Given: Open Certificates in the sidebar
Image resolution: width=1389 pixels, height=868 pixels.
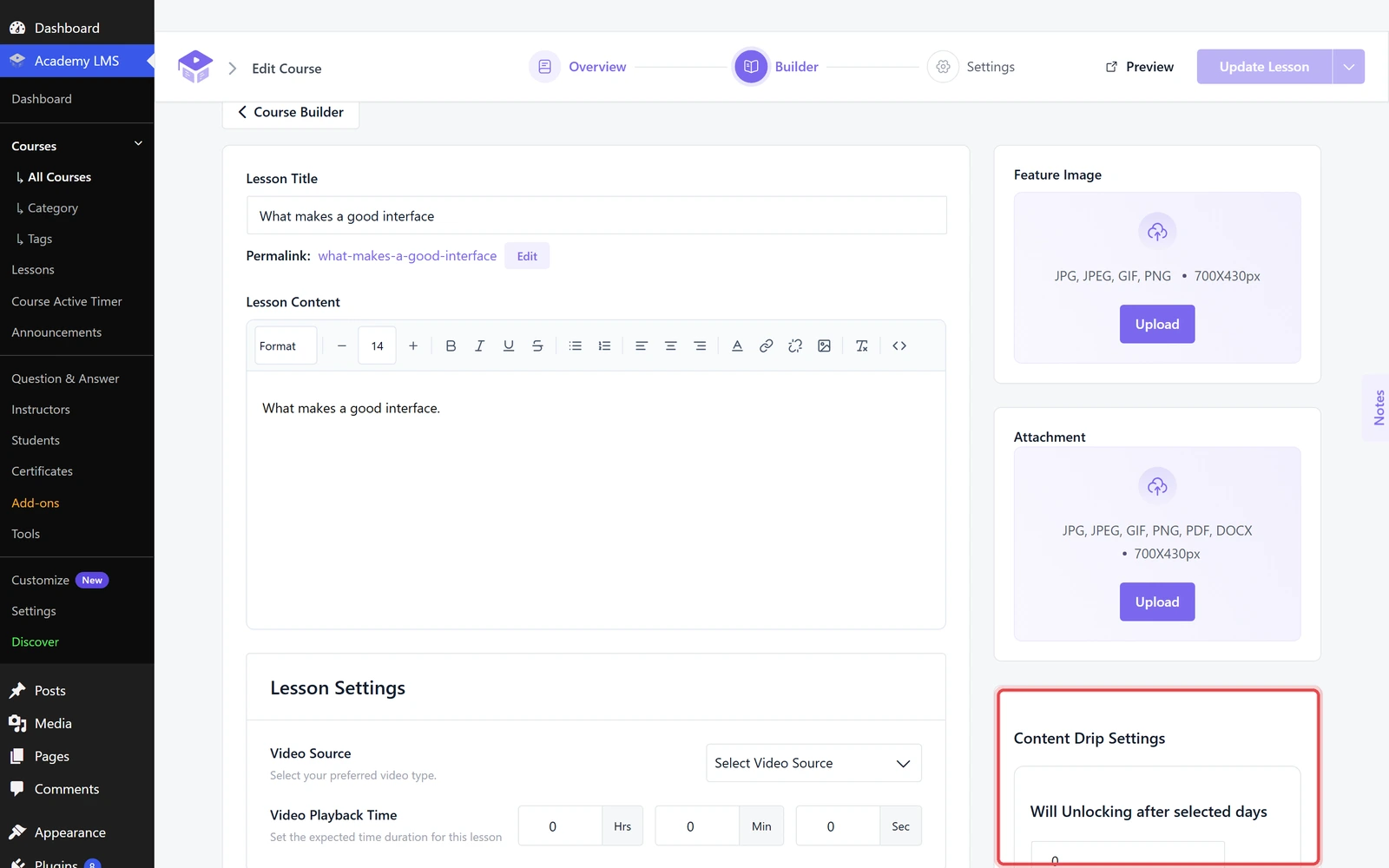Looking at the screenshot, I should (x=42, y=471).
